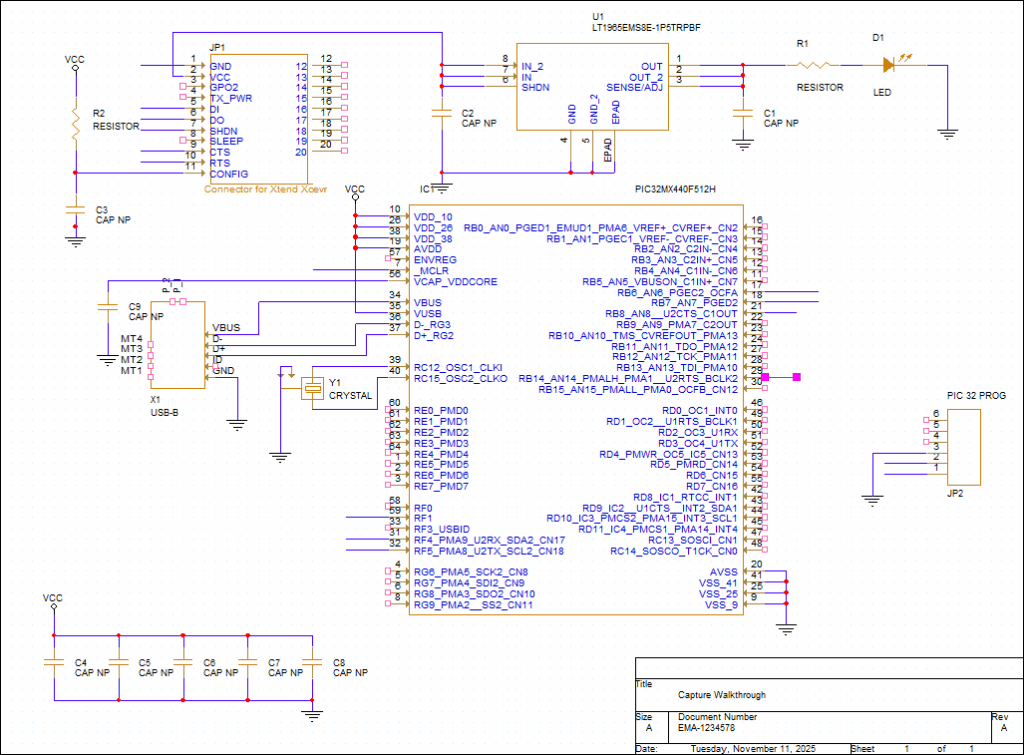Select the document number EMA-1234578

click(715, 729)
